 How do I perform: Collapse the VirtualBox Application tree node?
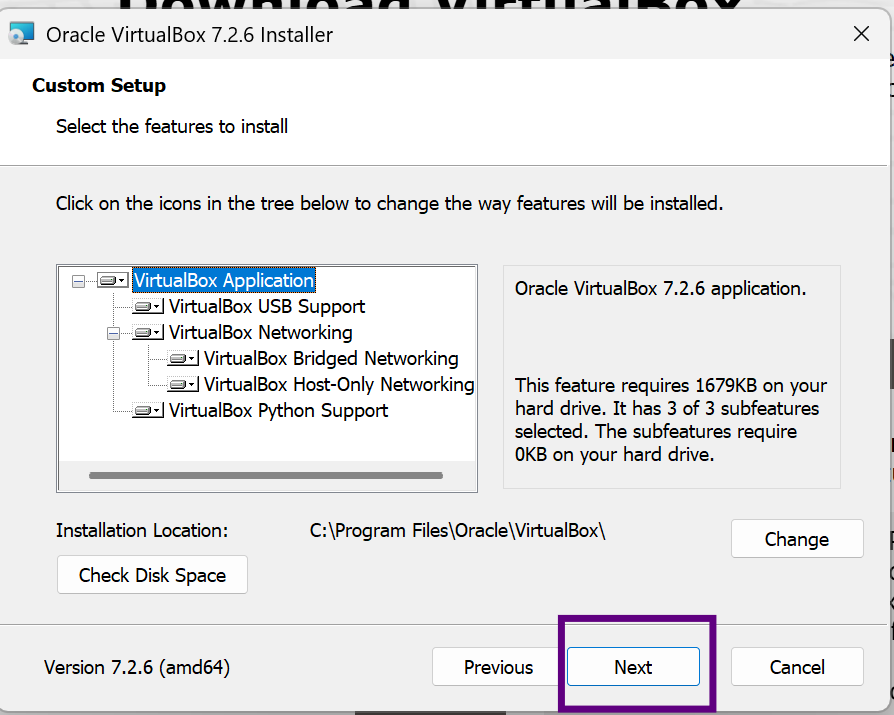tap(79, 281)
